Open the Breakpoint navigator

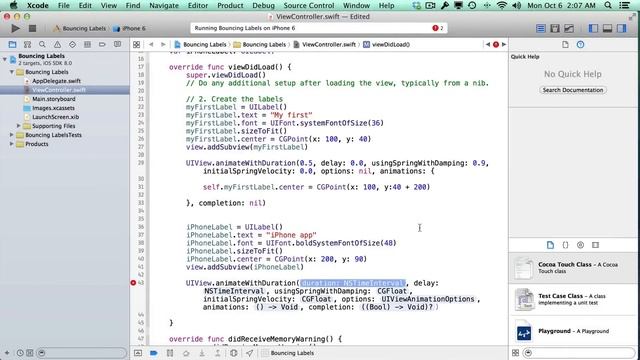tap(102, 44)
